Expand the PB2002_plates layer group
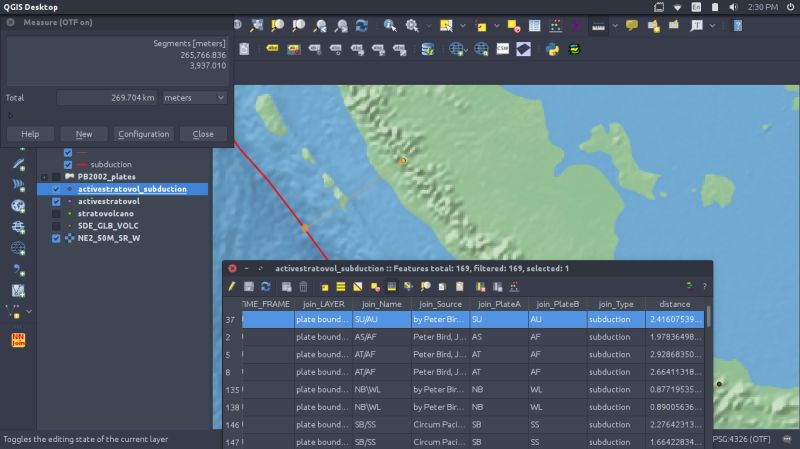The image size is (800, 449). point(44,177)
